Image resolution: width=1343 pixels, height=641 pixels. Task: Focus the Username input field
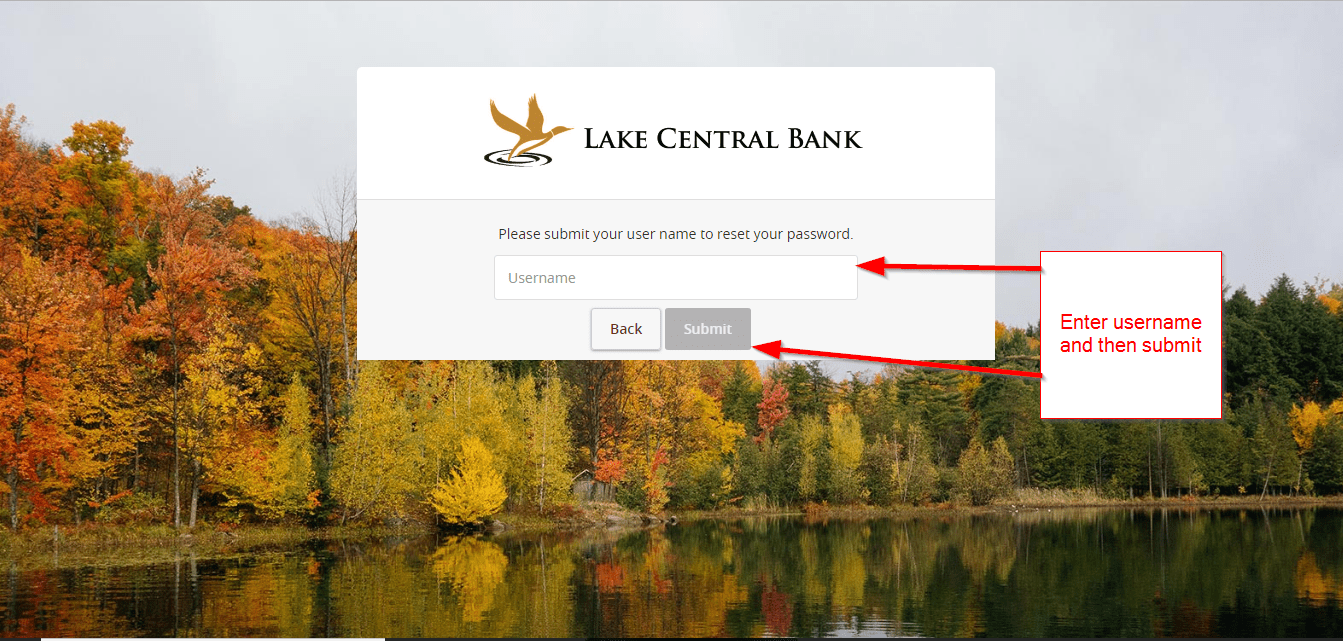[676, 277]
